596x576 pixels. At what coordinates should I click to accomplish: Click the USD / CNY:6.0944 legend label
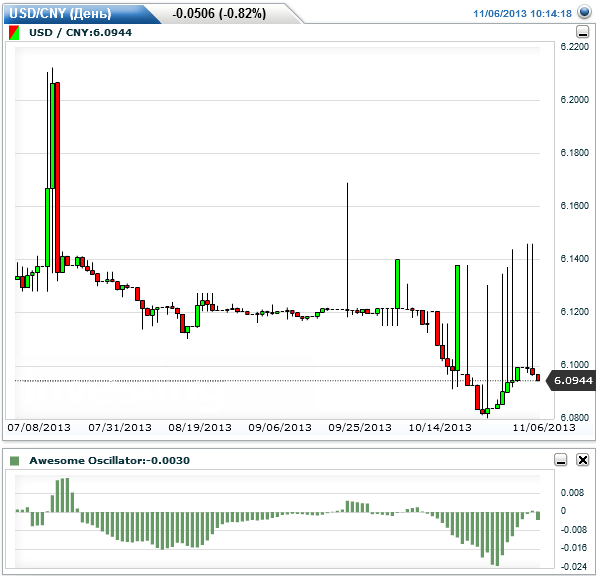[81, 33]
